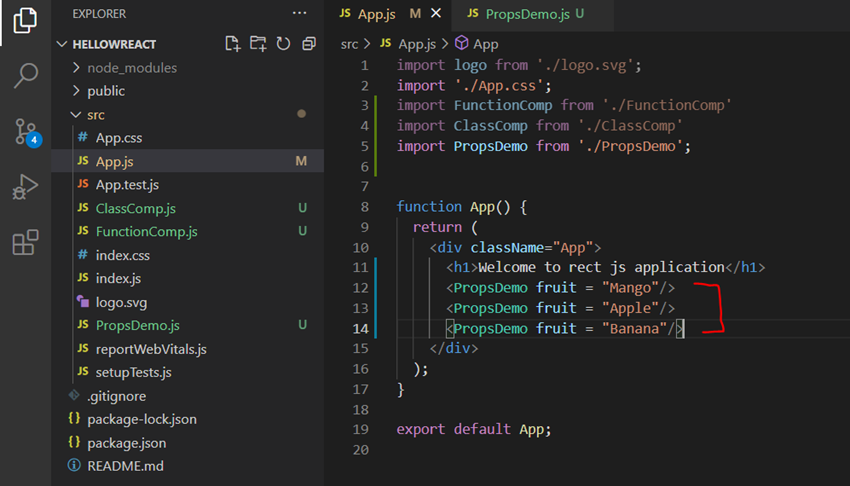The width and height of the screenshot is (850, 486).
Task: Switch to the PropsDemo.js tab
Action: (x=533, y=14)
